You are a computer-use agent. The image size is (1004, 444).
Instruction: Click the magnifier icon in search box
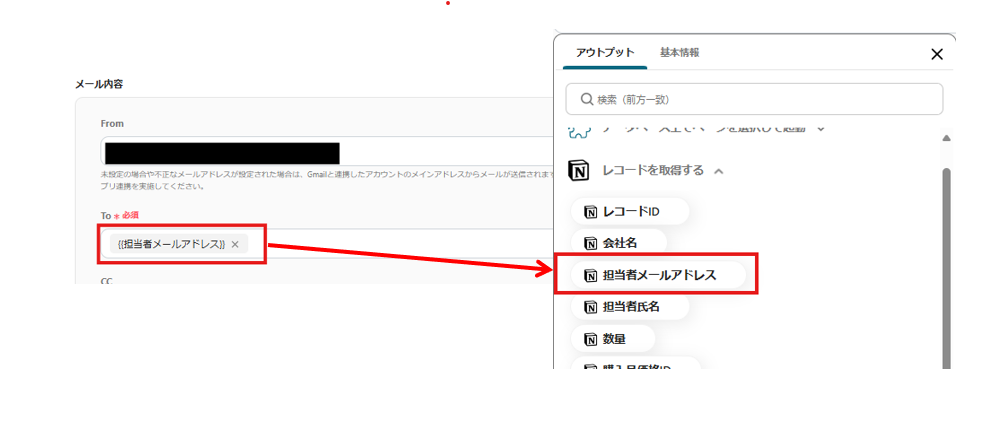[586, 99]
